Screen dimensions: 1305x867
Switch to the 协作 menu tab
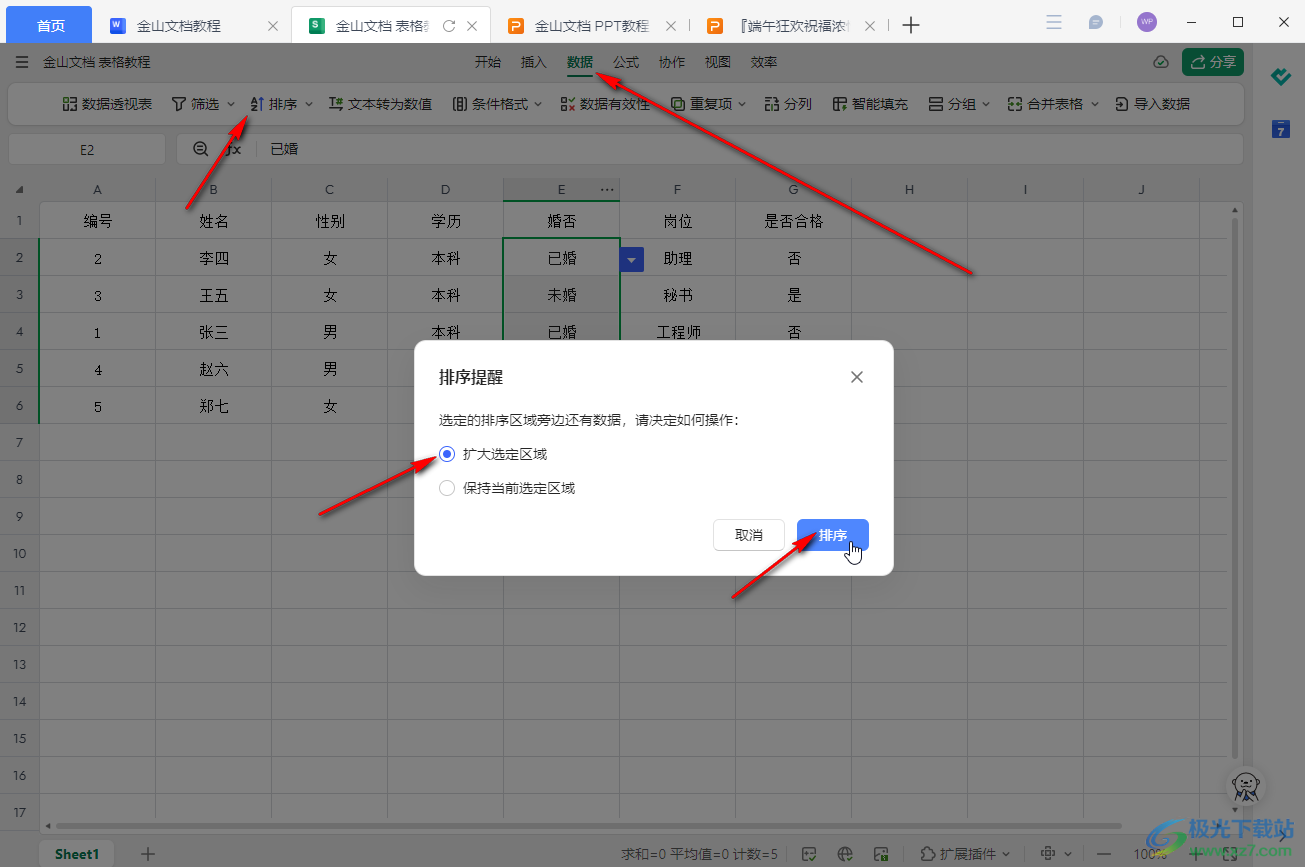pos(672,62)
